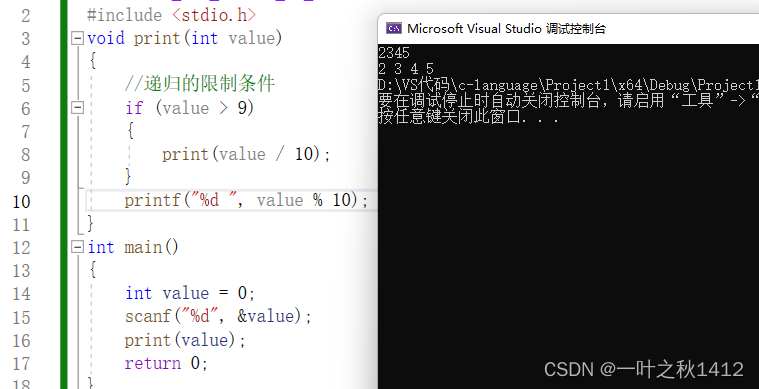
Task: Click line number 3 in the gutter
Action: point(26,39)
